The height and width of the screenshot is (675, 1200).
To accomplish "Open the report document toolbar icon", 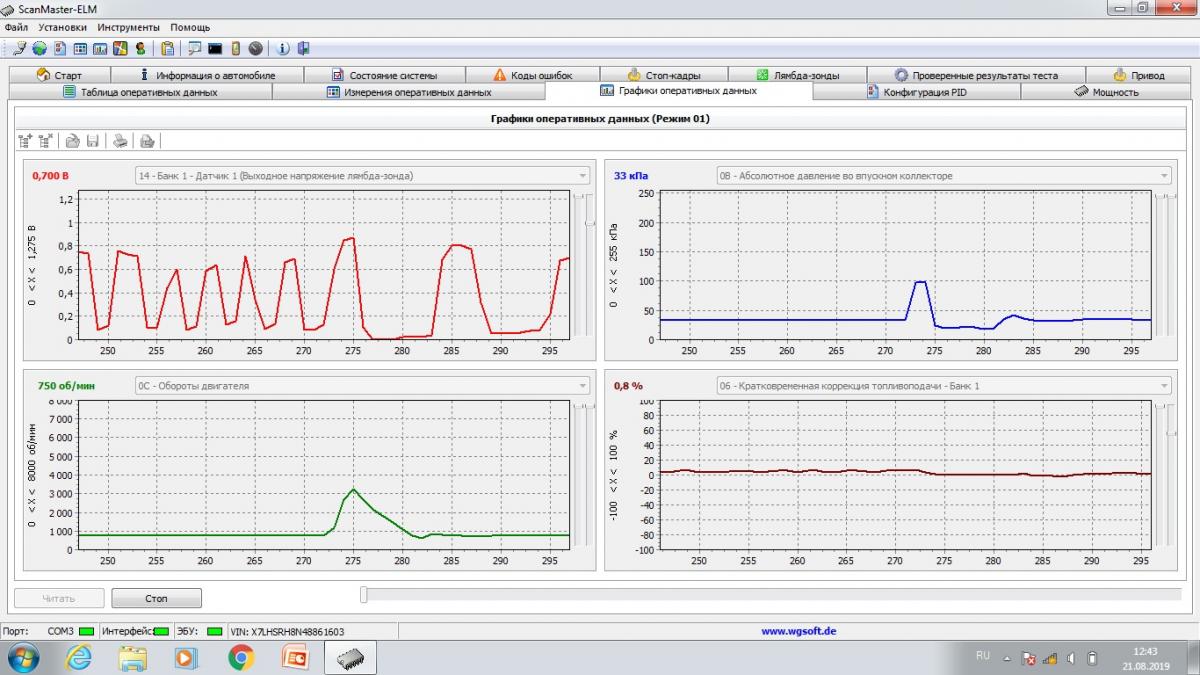I will (x=60, y=48).
